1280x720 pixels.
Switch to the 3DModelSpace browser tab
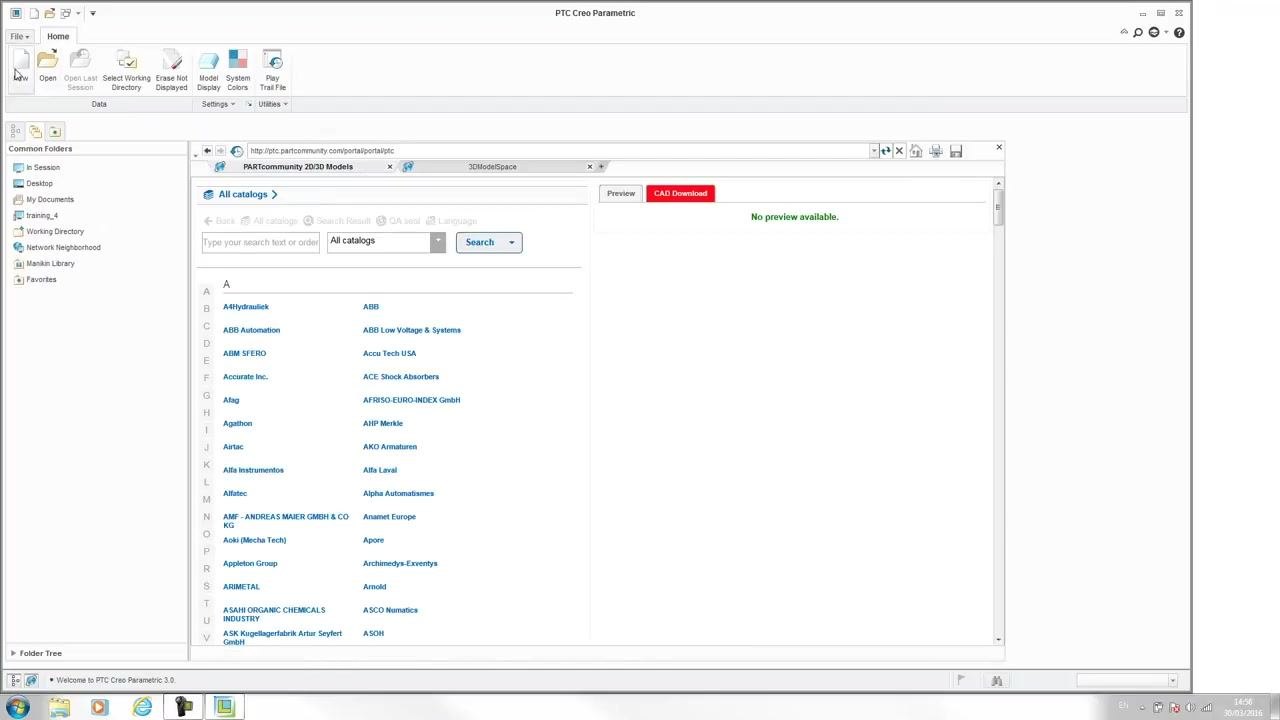coord(492,167)
